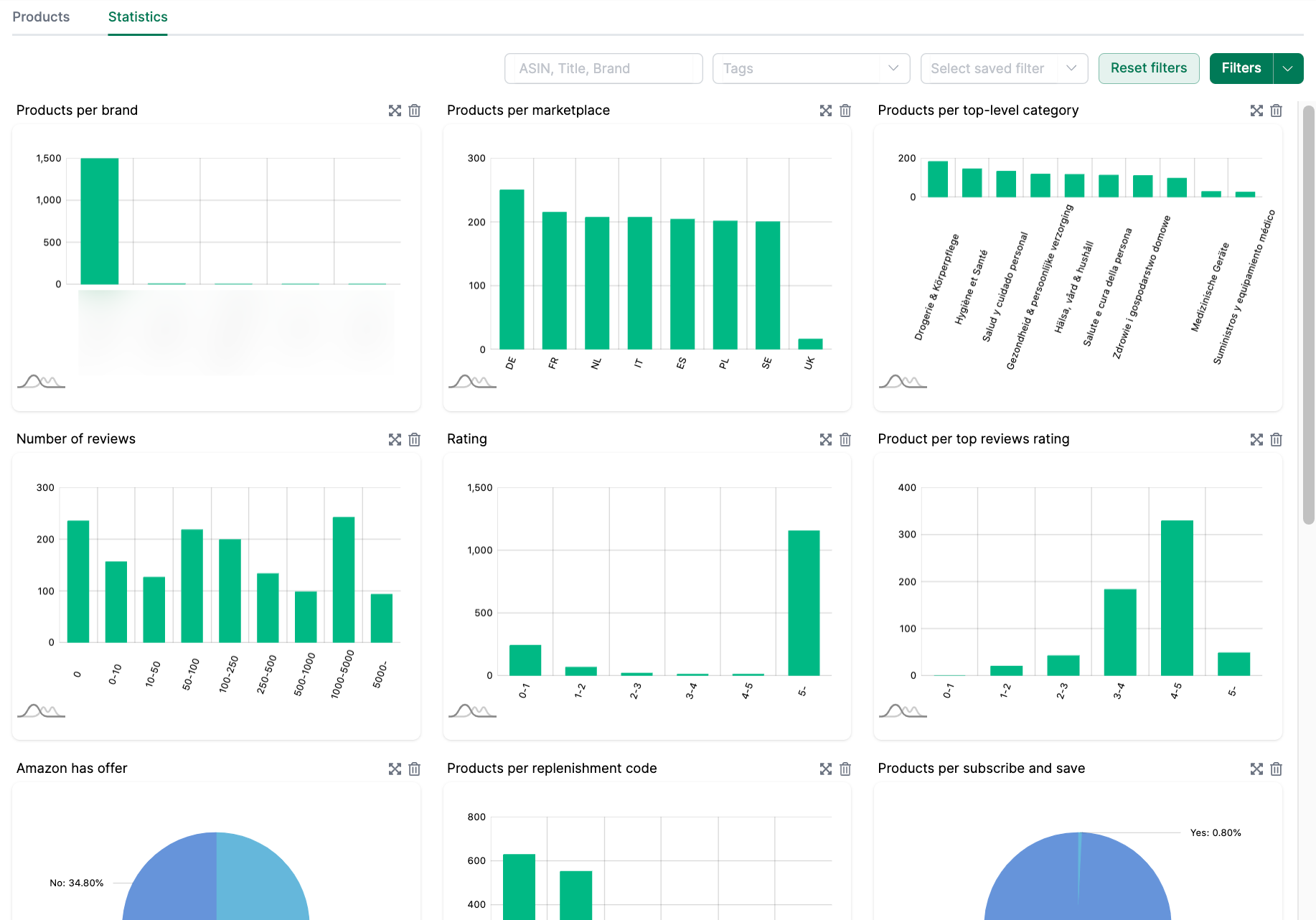Click distribution curve icon in top reviews rating chart
Viewport: 1316px width, 920px height.
click(903, 710)
